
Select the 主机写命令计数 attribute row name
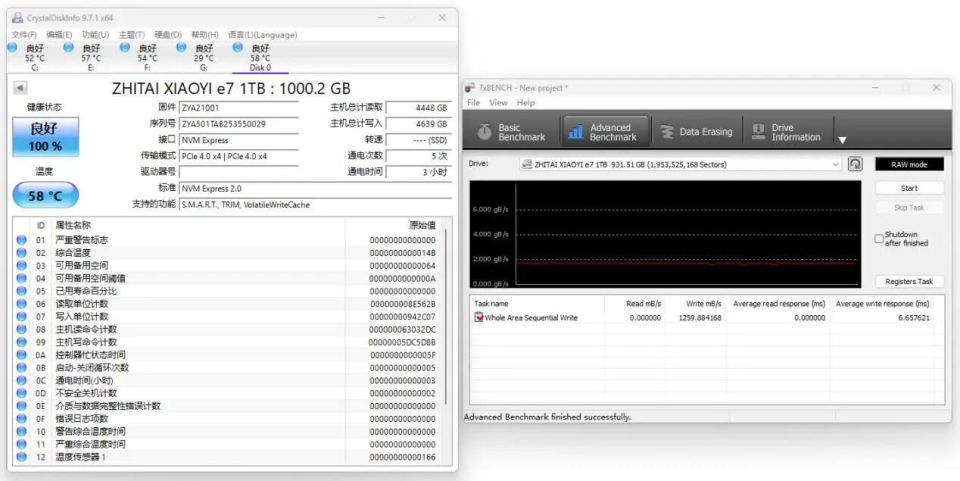coord(86,342)
